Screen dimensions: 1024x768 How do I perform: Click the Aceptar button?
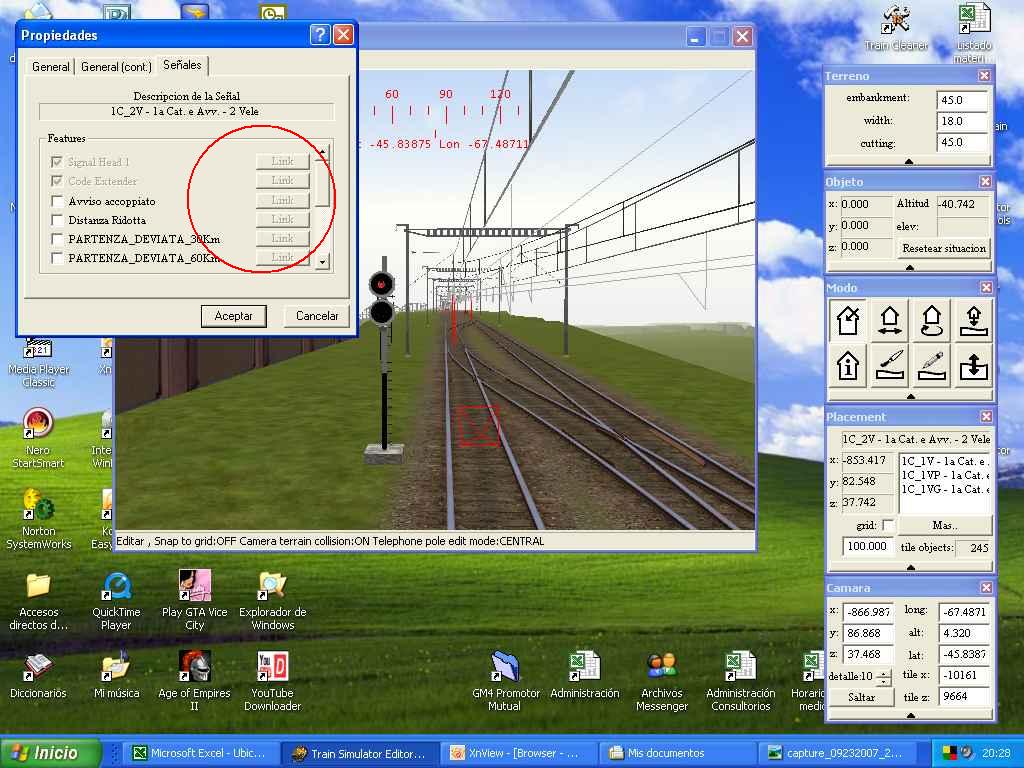[x=234, y=316]
